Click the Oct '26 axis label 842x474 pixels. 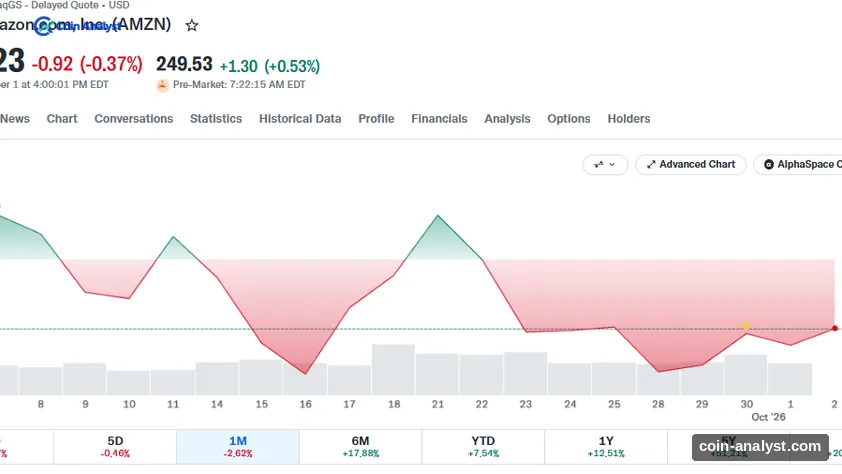(x=768, y=417)
